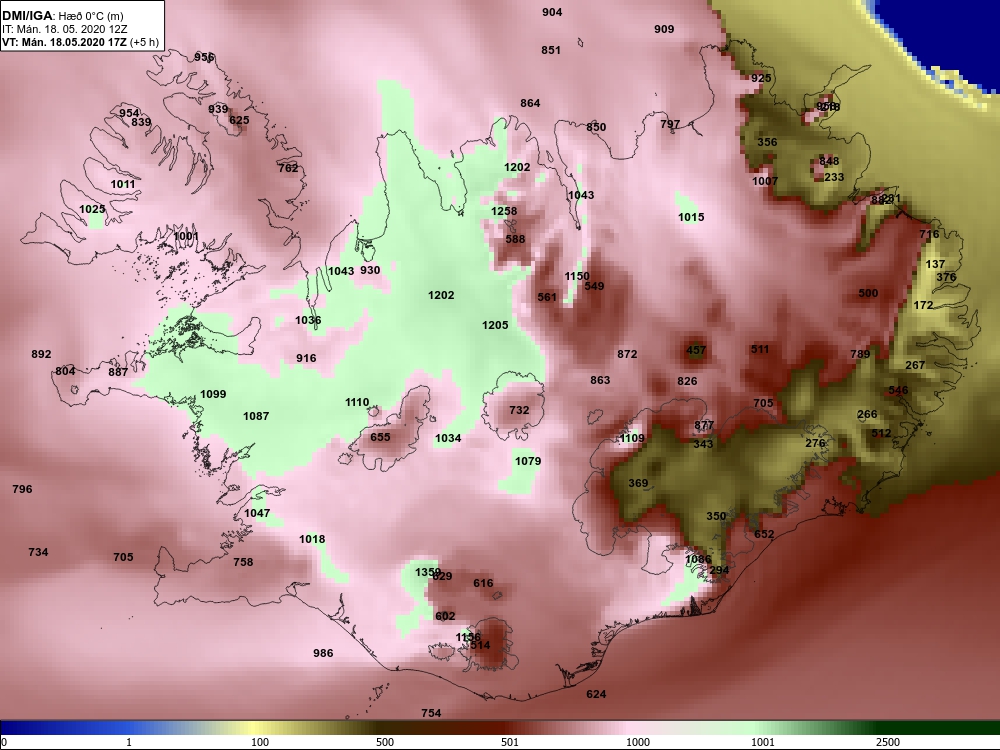Image resolution: width=1000 pixels, height=750 pixels.
Task: Click the map value 872
Action: point(627,353)
